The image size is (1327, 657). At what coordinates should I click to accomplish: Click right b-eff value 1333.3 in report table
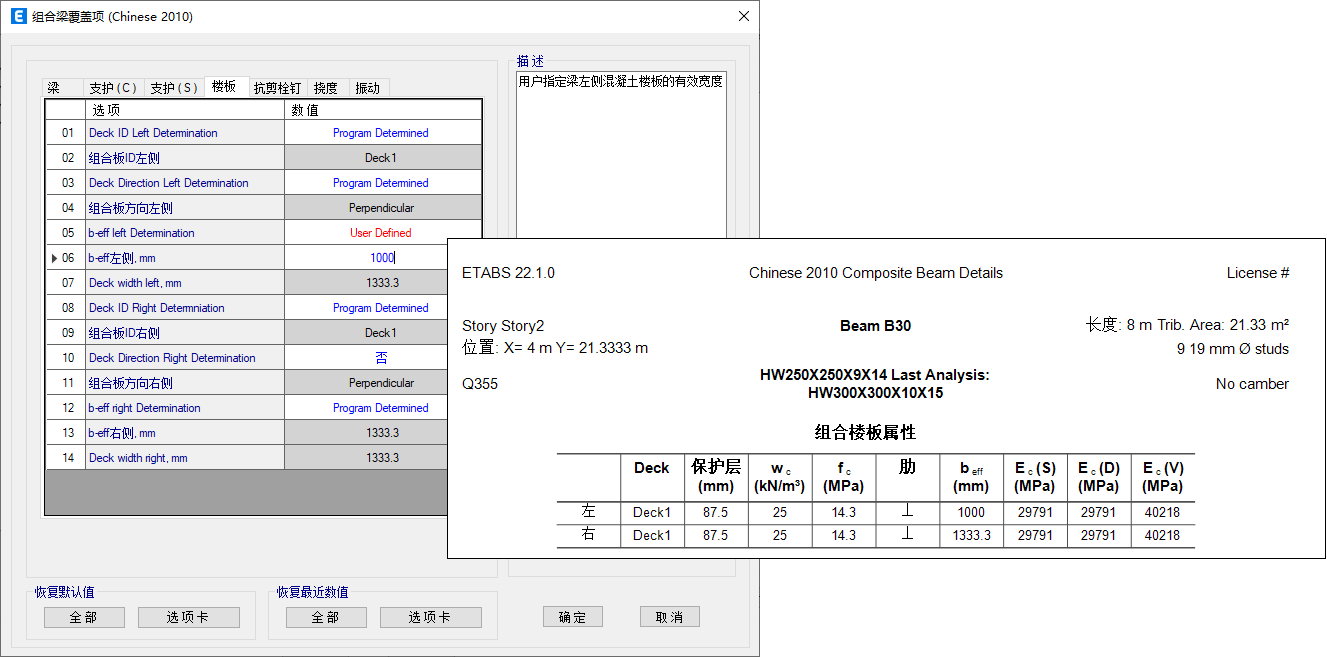971,535
